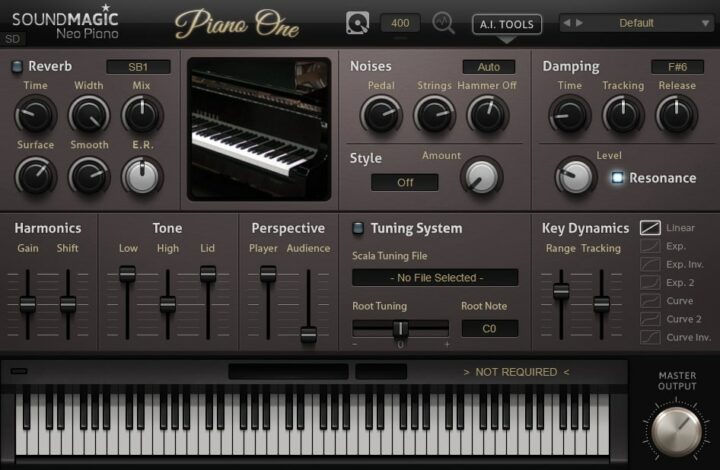
Task: Click the disk streaming icon in top bar
Action: [357, 22]
